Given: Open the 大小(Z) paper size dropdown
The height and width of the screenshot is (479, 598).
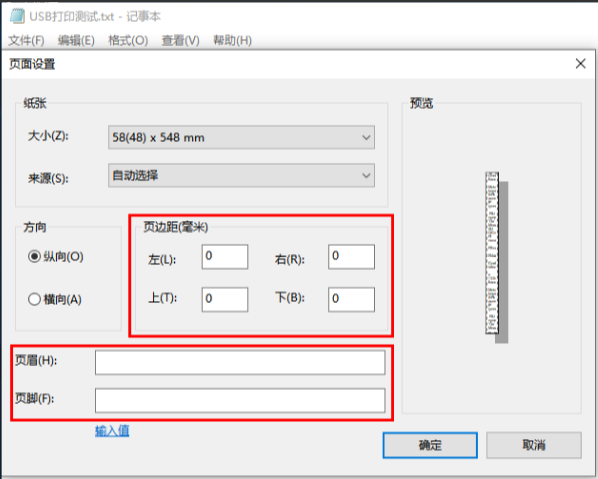Looking at the screenshot, I should (241, 137).
